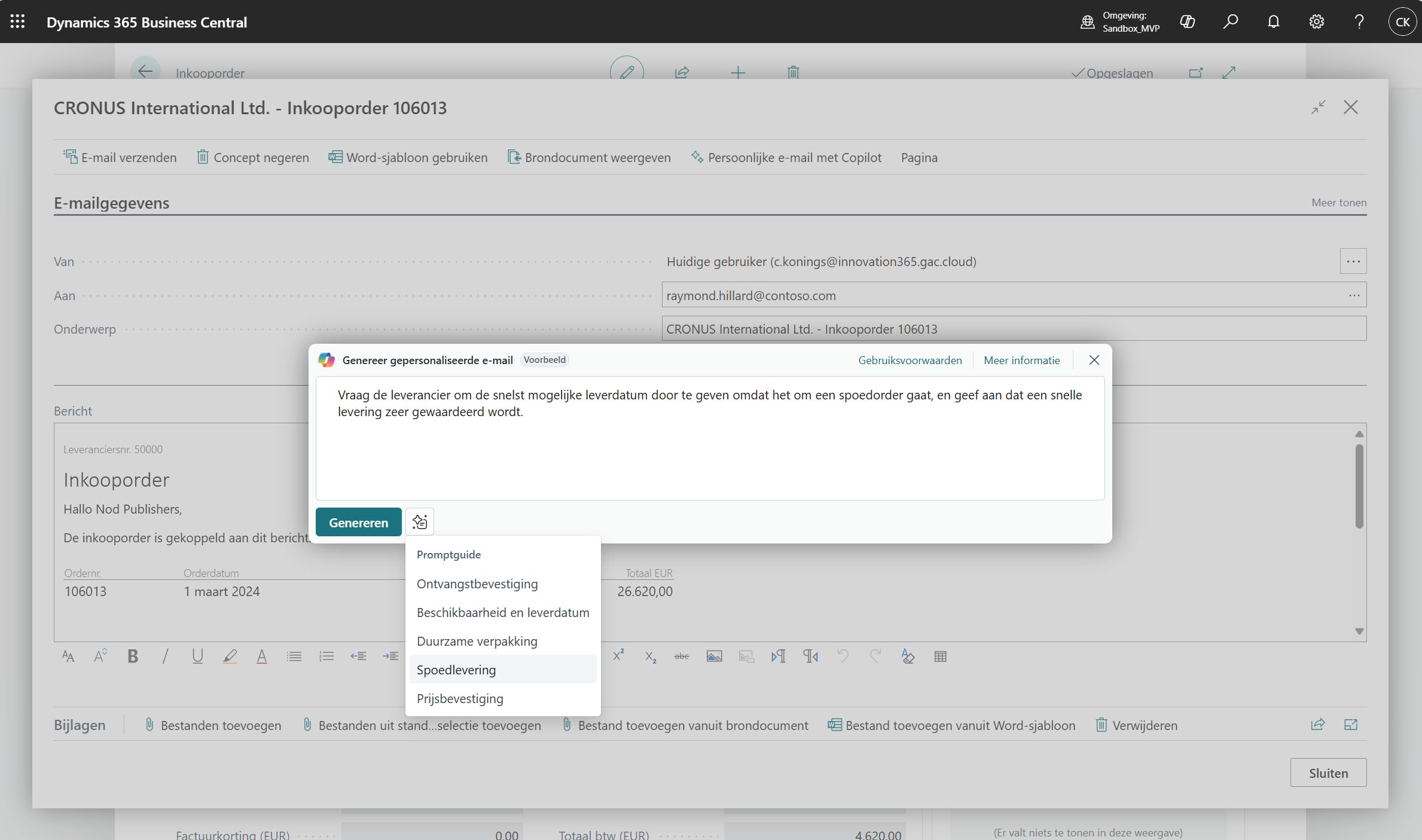This screenshot has height=840, width=1422.
Task: Open the Aan field ellipsis options
Action: click(x=1354, y=295)
